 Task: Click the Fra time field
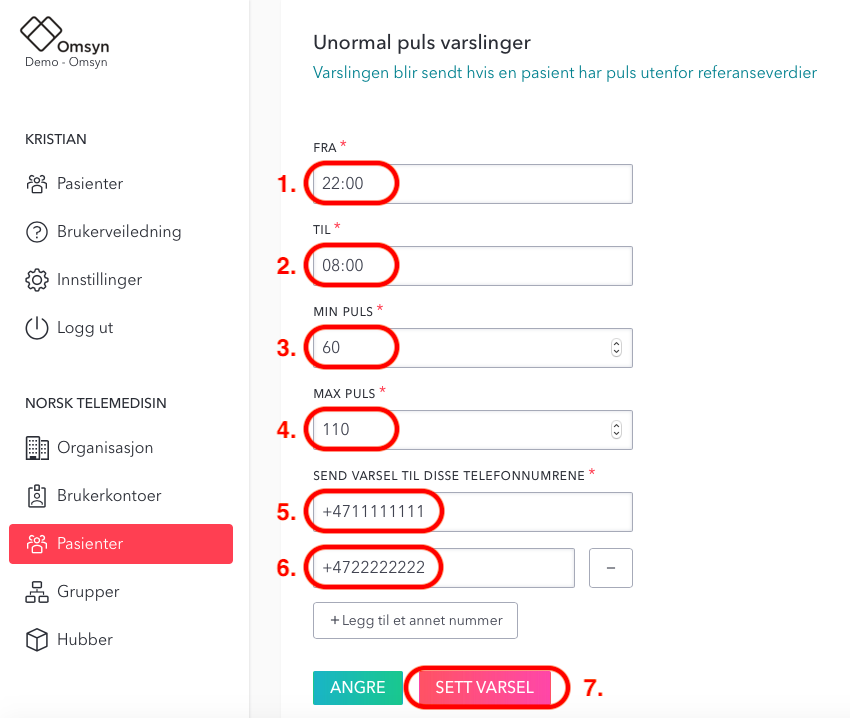click(473, 184)
